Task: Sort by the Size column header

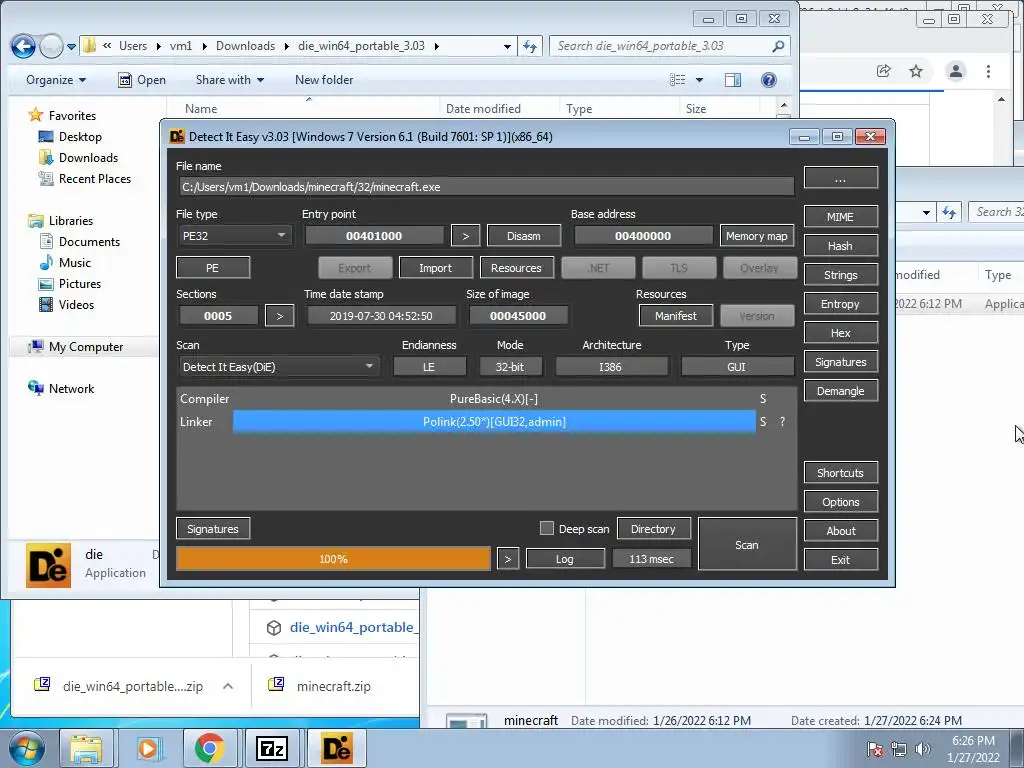Action: 720,108
